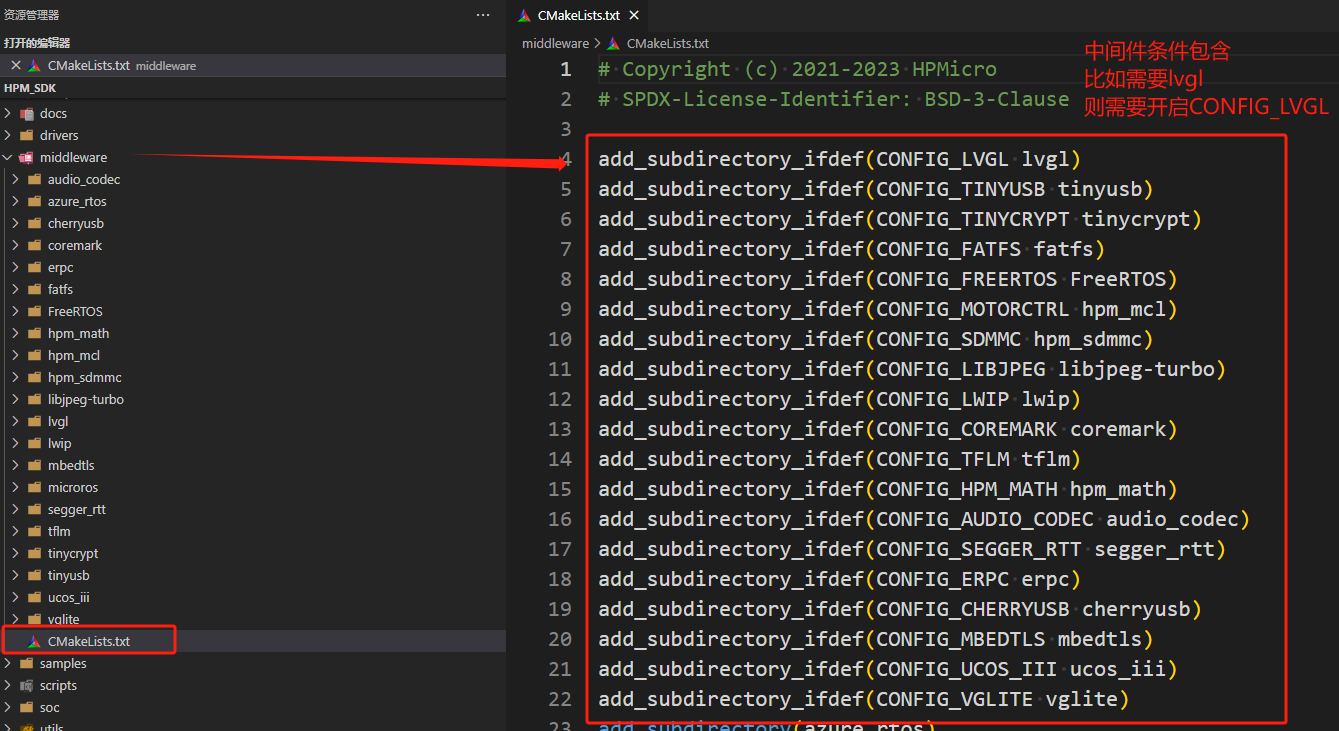This screenshot has height=731, width=1339.
Task: Click CMake file icon in explorer tree
Action: [x=35, y=641]
